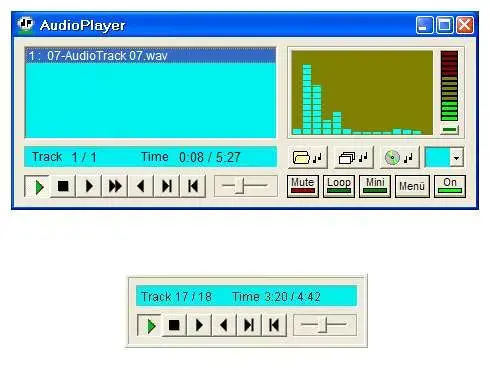Viewport: 490px width, 380px height.
Task: Fast forward with the double-arrow button
Action: [115, 186]
